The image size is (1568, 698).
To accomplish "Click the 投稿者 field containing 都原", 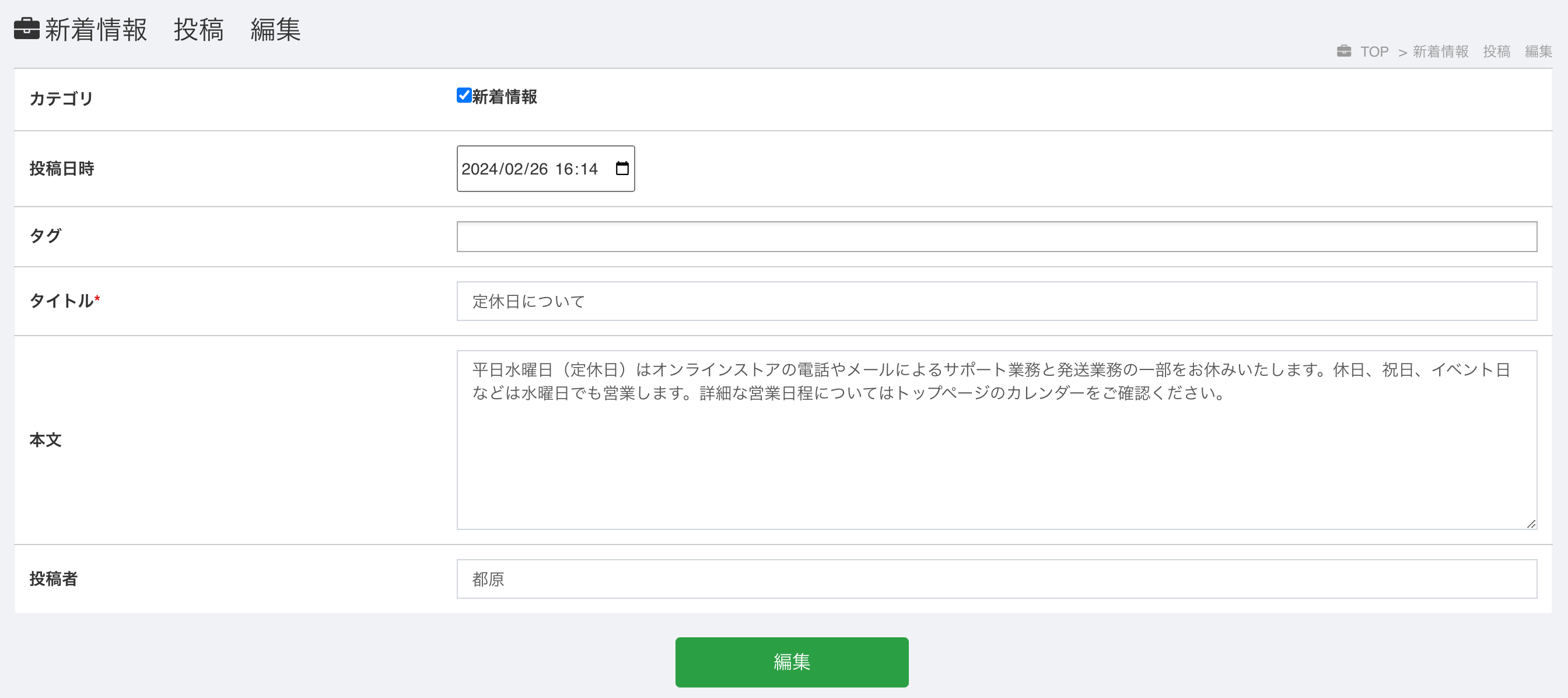I will 996,578.
